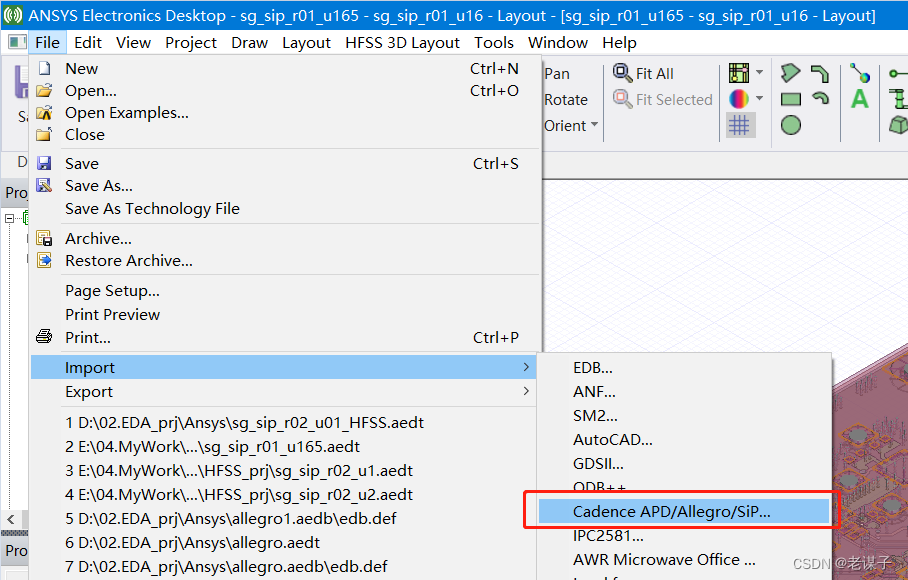908x580 pixels.
Task: Select the polygon drawing tool
Action: pyautogui.click(x=791, y=72)
